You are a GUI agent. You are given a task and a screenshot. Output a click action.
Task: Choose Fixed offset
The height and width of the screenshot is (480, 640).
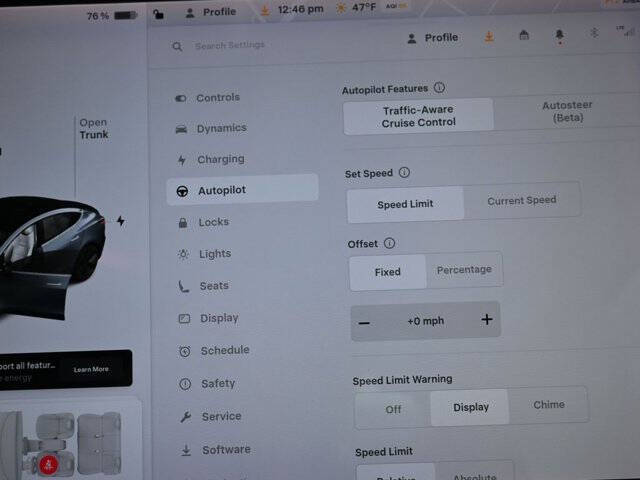(x=387, y=272)
